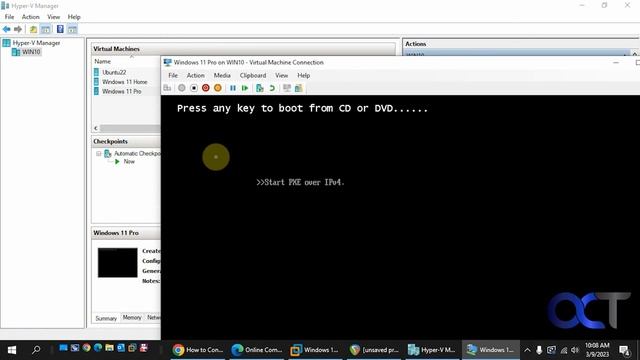
Task: Click the greyed Start VM toolbar icon
Action: coord(182,88)
